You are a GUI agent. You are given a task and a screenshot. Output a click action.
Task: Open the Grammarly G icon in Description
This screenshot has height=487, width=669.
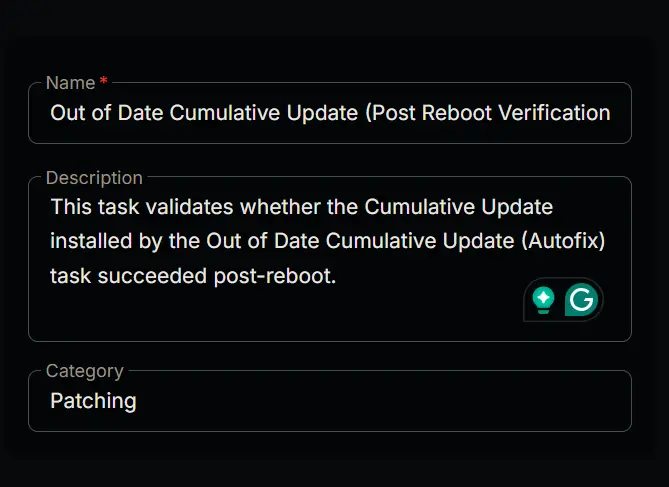pos(582,300)
